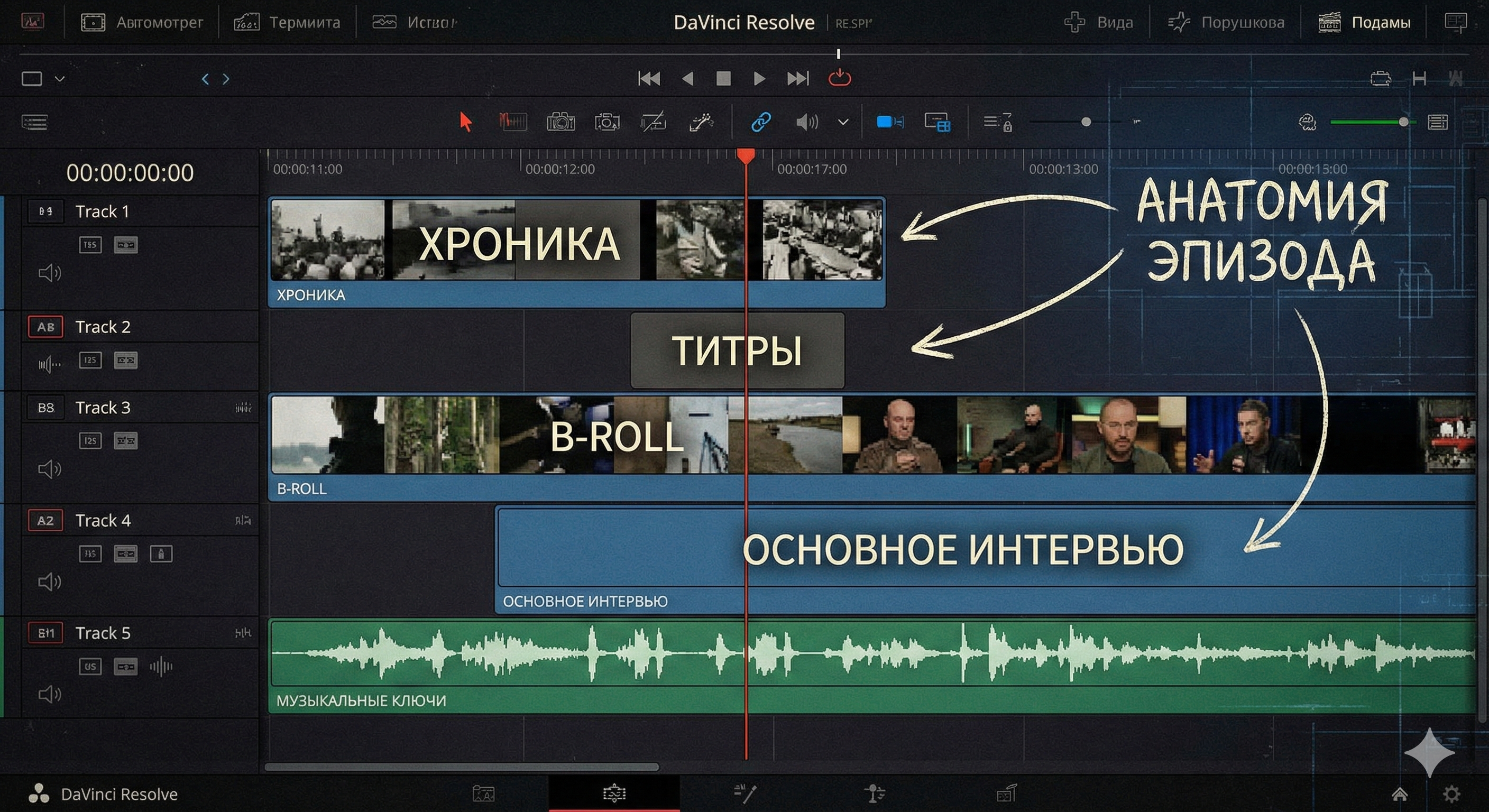Open the audio monitoring dropdown chevron
1489x812 pixels.
[843, 122]
